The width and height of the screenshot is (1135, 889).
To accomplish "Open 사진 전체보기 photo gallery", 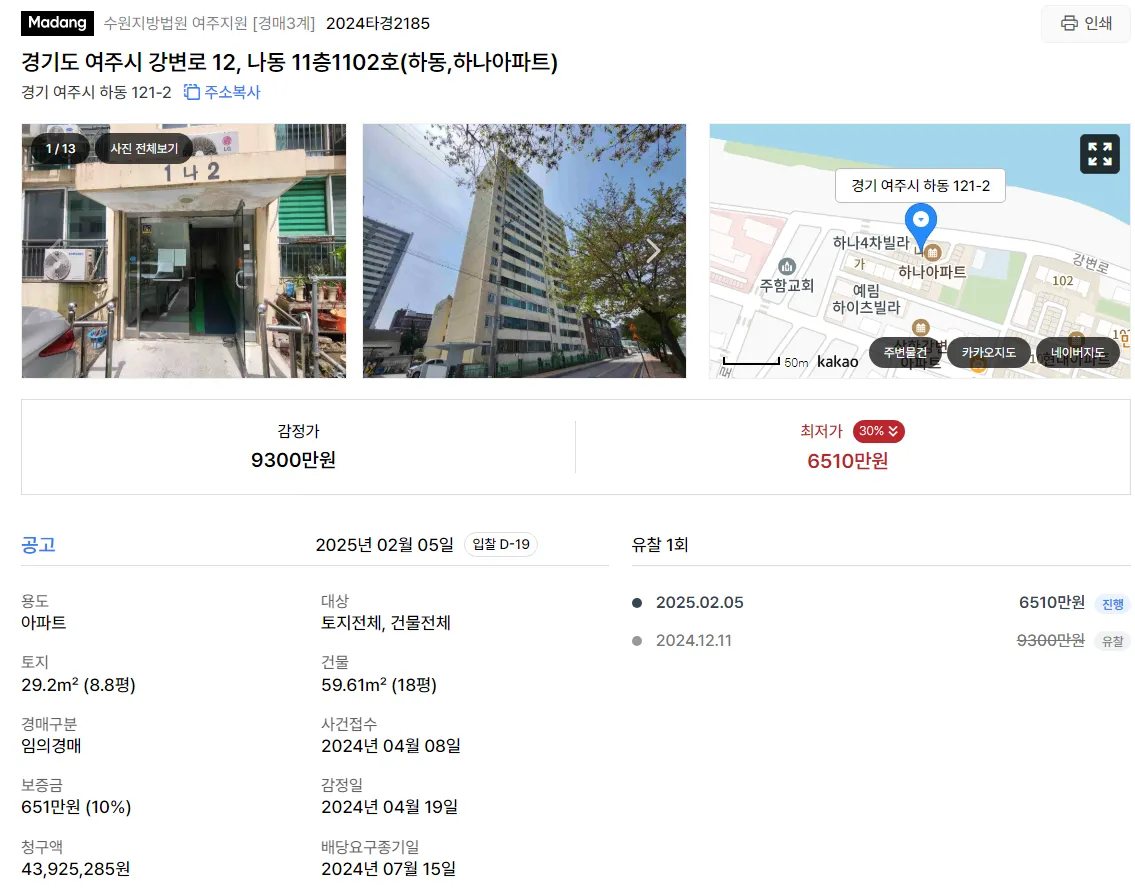I will (144, 148).
